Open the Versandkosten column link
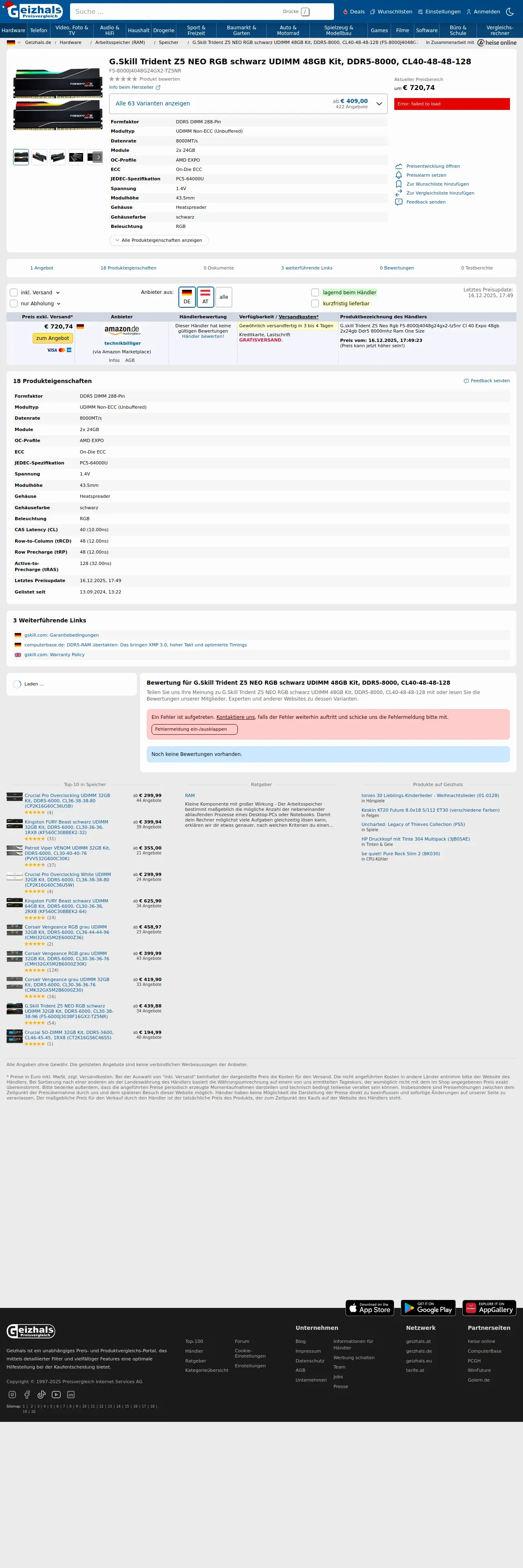 pyautogui.click(x=298, y=317)
